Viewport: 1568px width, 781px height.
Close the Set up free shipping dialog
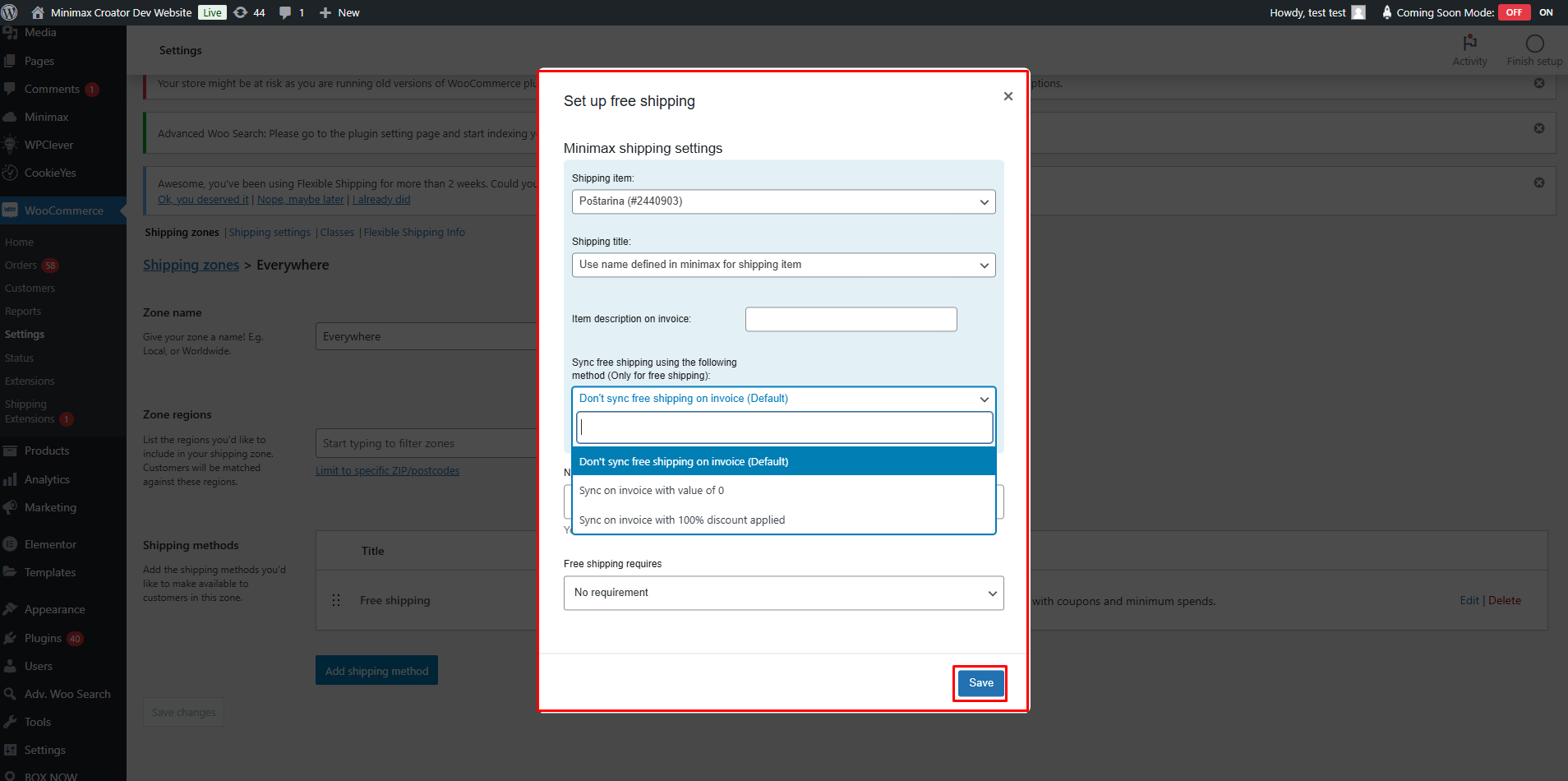click(1008, 96)
